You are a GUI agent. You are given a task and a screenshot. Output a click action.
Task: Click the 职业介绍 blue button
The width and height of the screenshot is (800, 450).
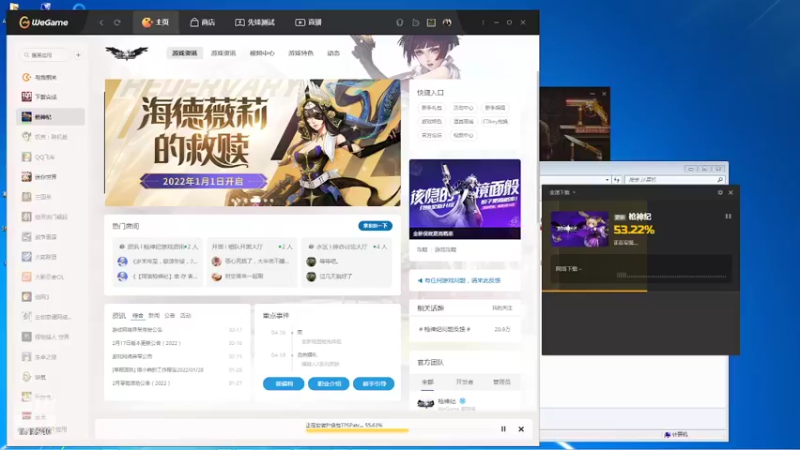point(329,384)
